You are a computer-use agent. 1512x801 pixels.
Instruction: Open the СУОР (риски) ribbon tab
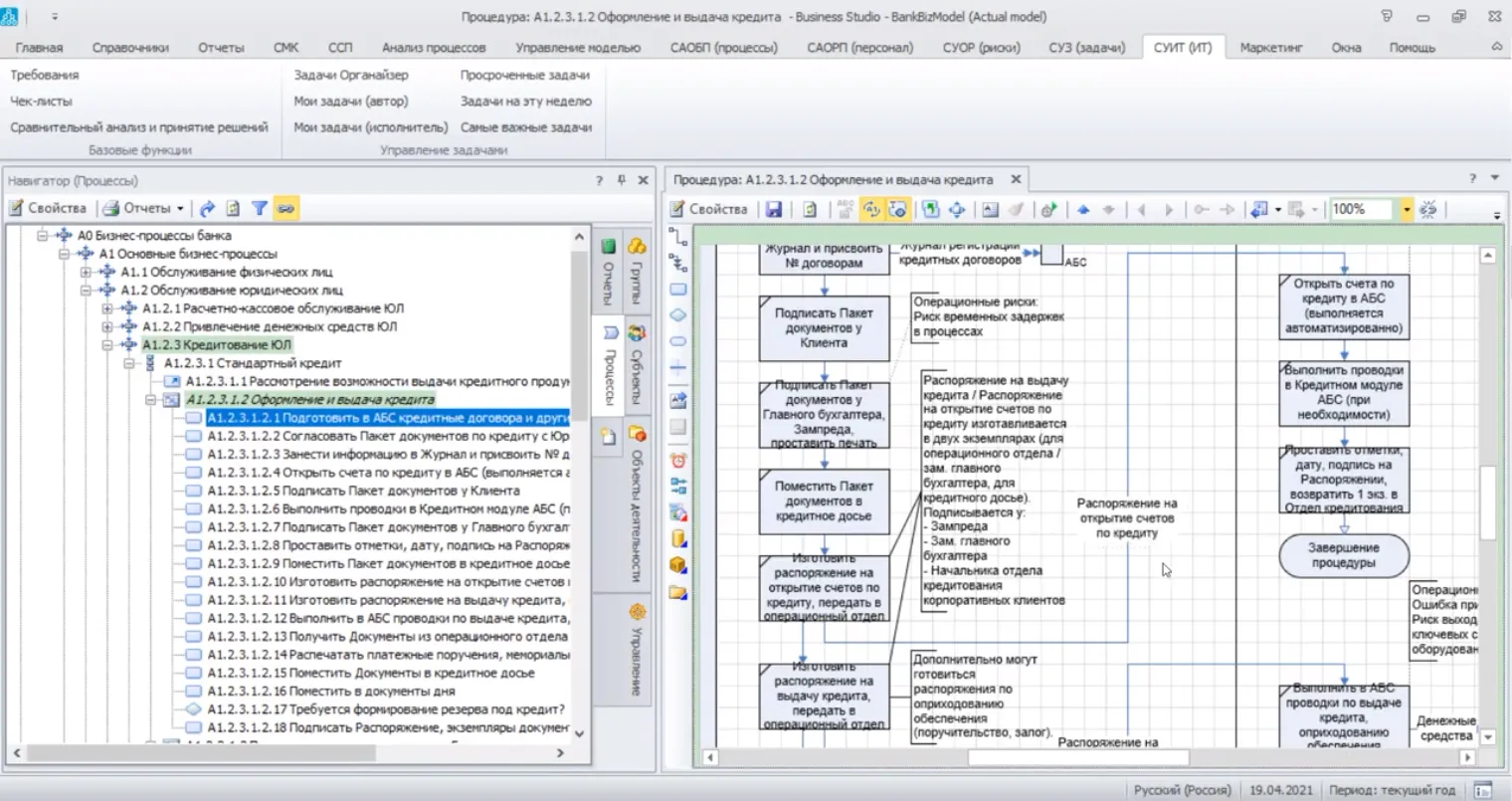(981, 47)
